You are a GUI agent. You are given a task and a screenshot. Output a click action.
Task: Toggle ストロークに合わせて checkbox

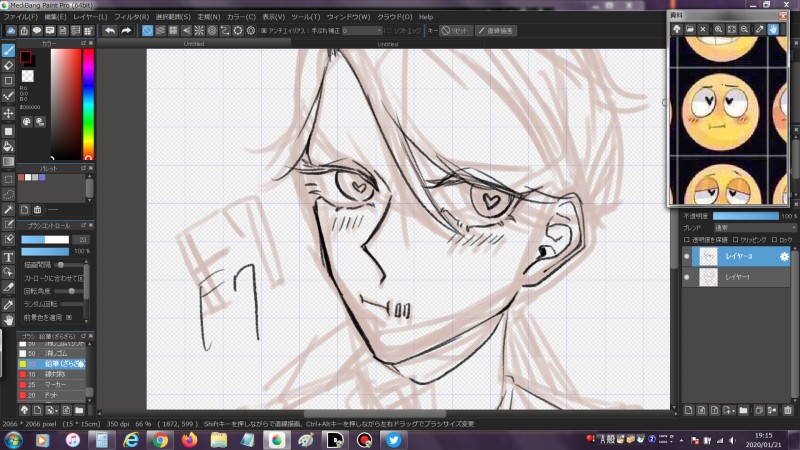pyautogui.click(x=81, y=278)
